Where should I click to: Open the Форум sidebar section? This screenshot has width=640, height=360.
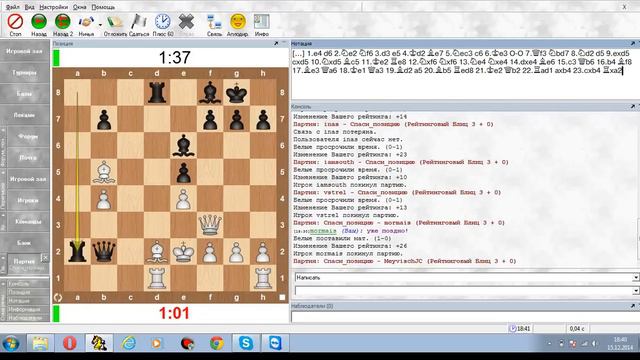[x=28, y=136]
